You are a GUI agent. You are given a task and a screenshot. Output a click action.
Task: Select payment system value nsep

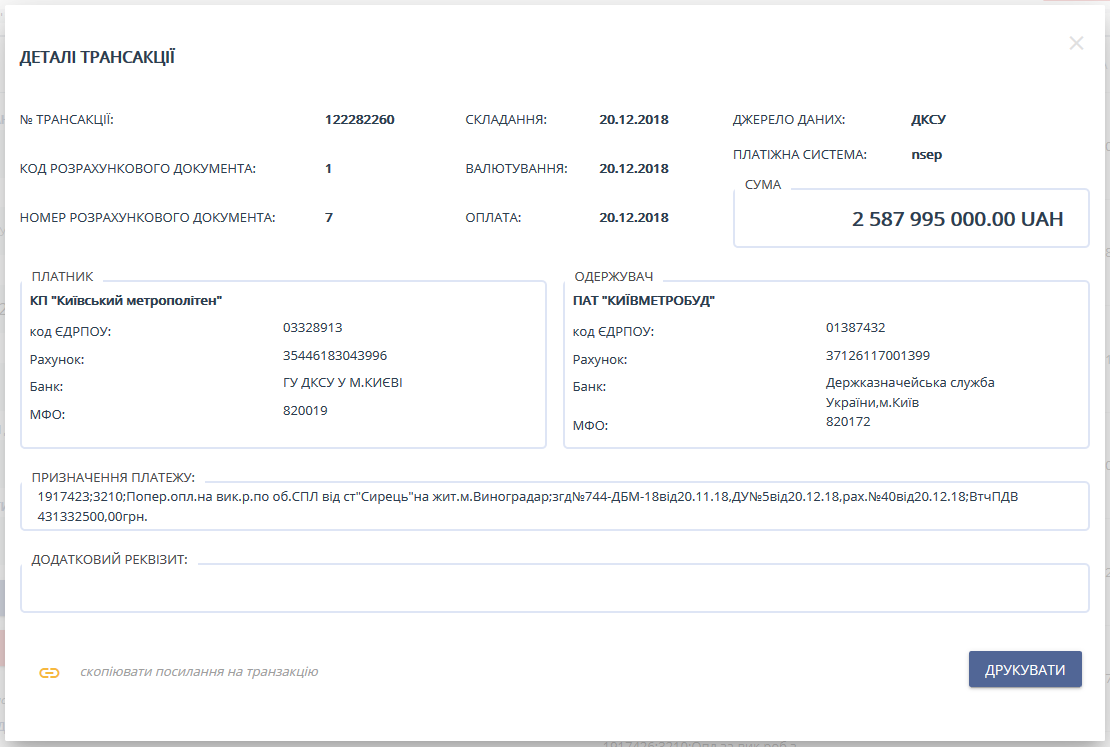coord(927,154)
